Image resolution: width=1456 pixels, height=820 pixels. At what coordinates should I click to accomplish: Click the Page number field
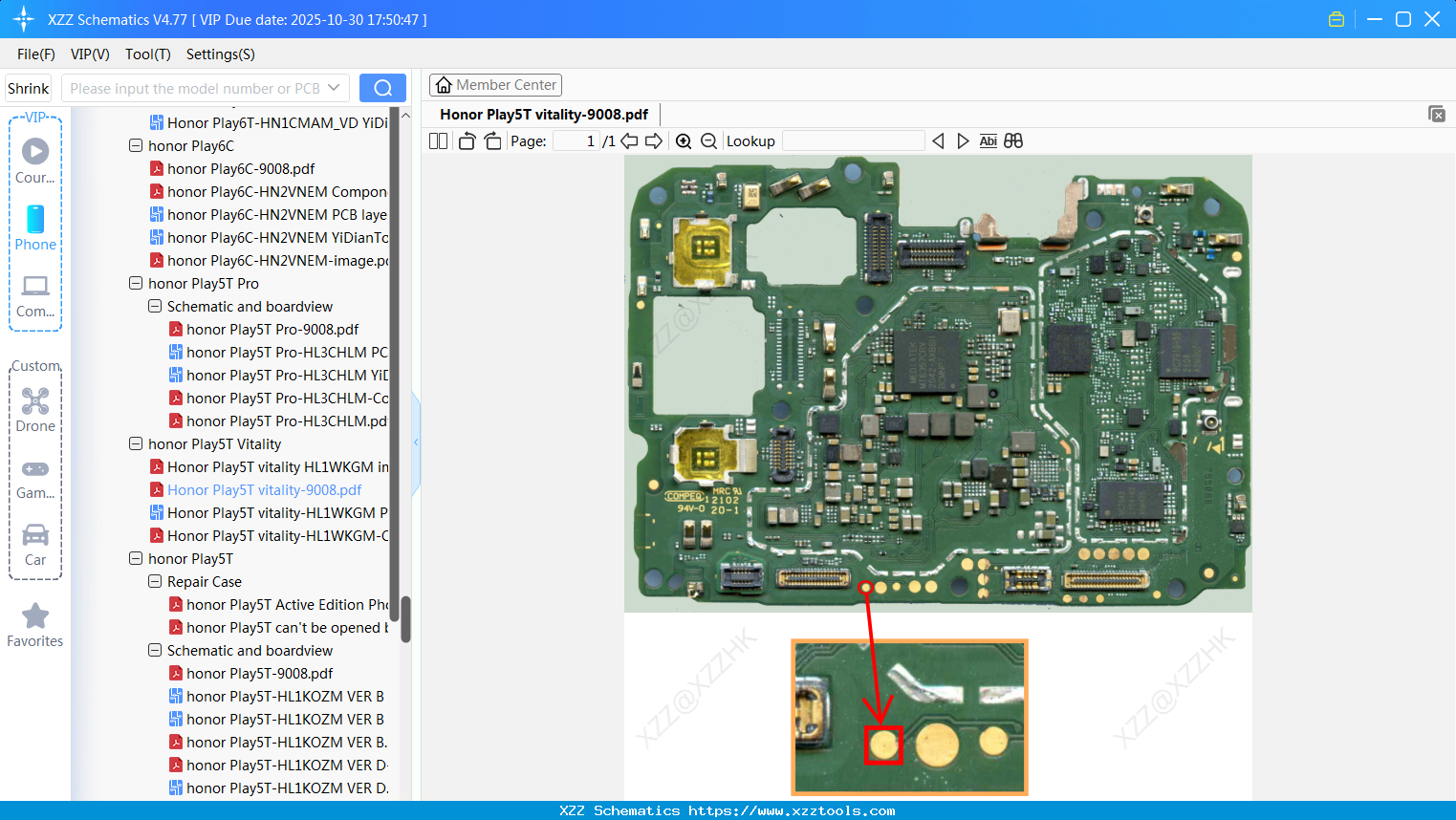click(x=576, y=141)
